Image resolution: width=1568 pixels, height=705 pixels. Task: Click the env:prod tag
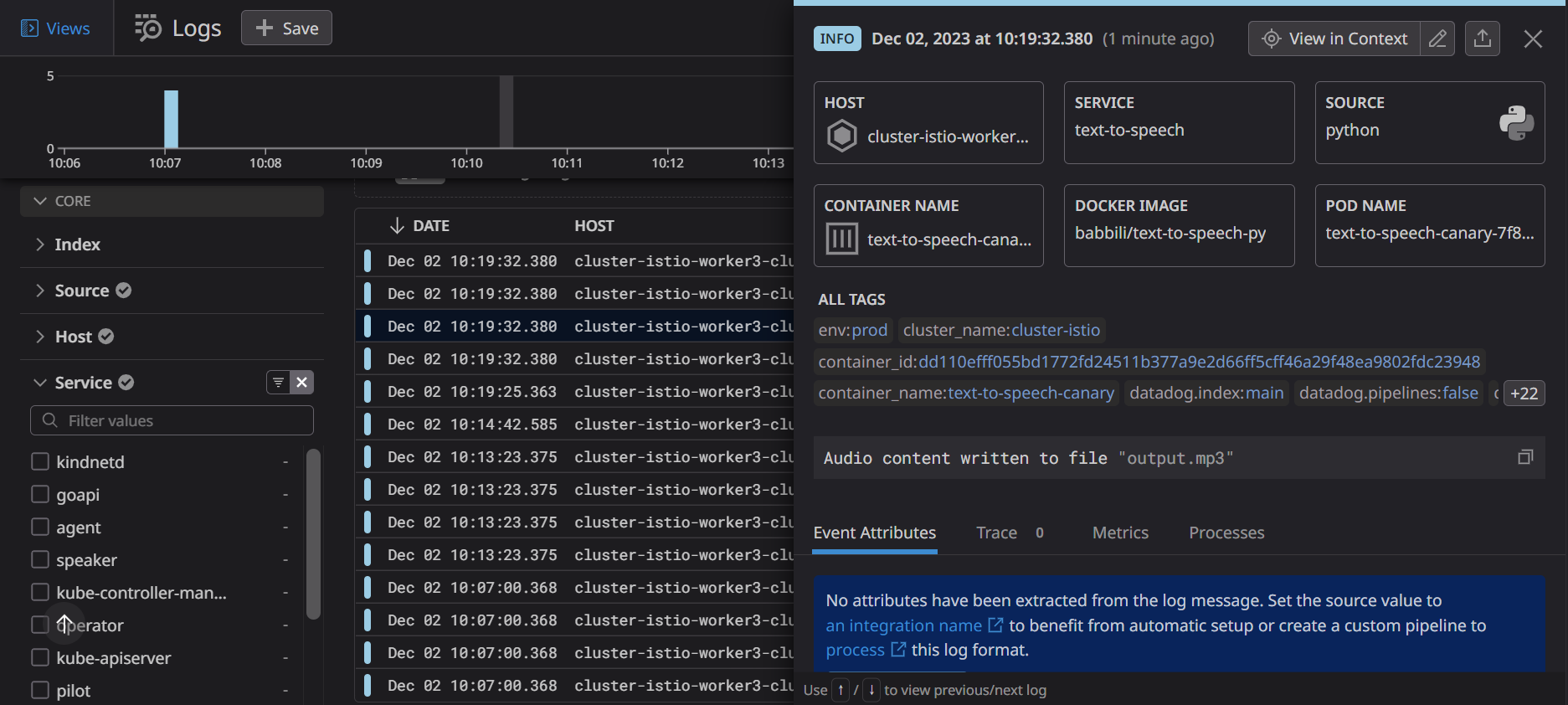tap(853, 330)
